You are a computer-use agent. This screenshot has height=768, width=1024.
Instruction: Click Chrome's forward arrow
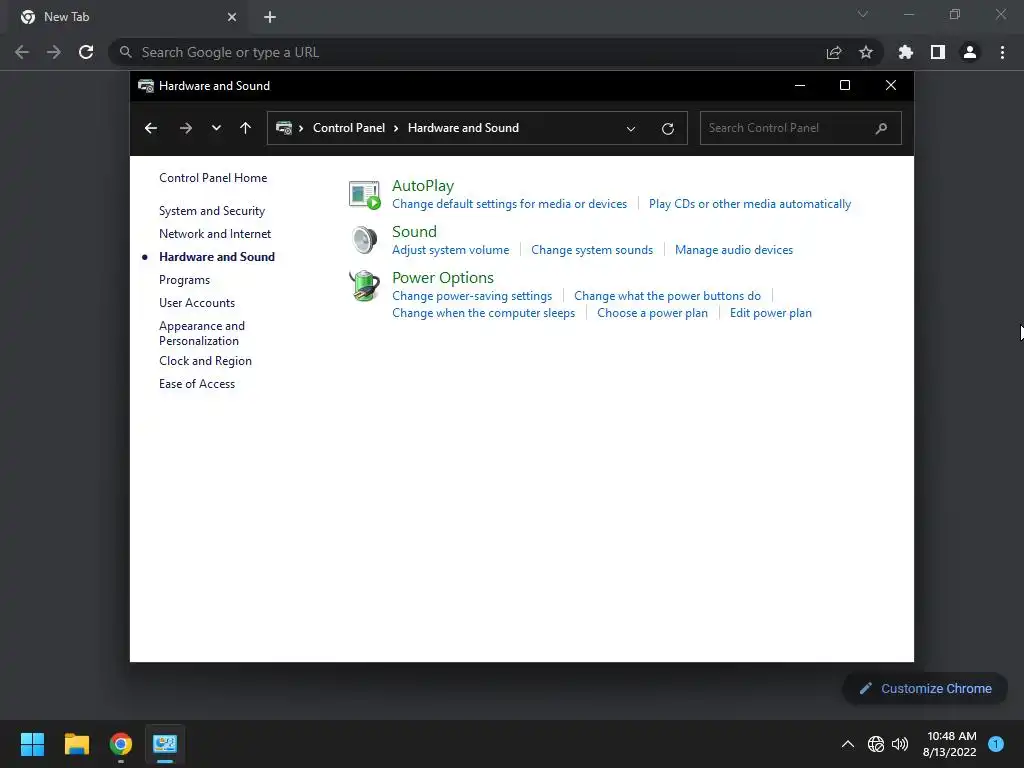(x=54, y=52)
